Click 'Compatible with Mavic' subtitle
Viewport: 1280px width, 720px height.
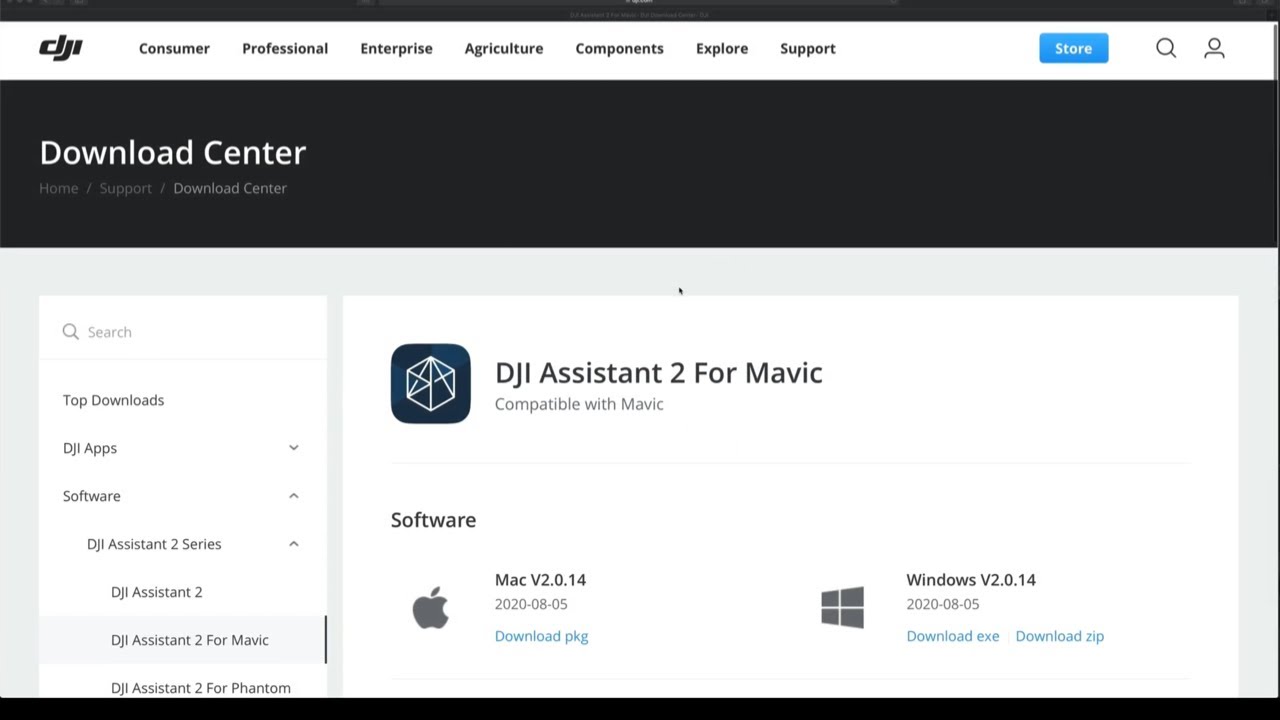click(x=579, y=404)
